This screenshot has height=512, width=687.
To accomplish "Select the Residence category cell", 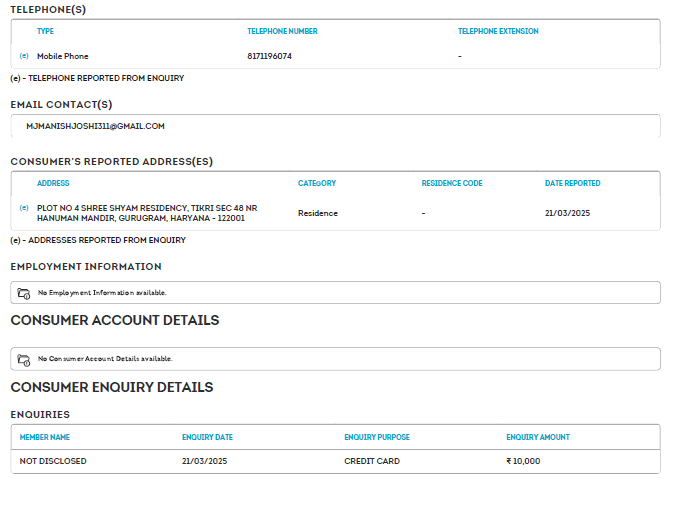I will 318,213.
